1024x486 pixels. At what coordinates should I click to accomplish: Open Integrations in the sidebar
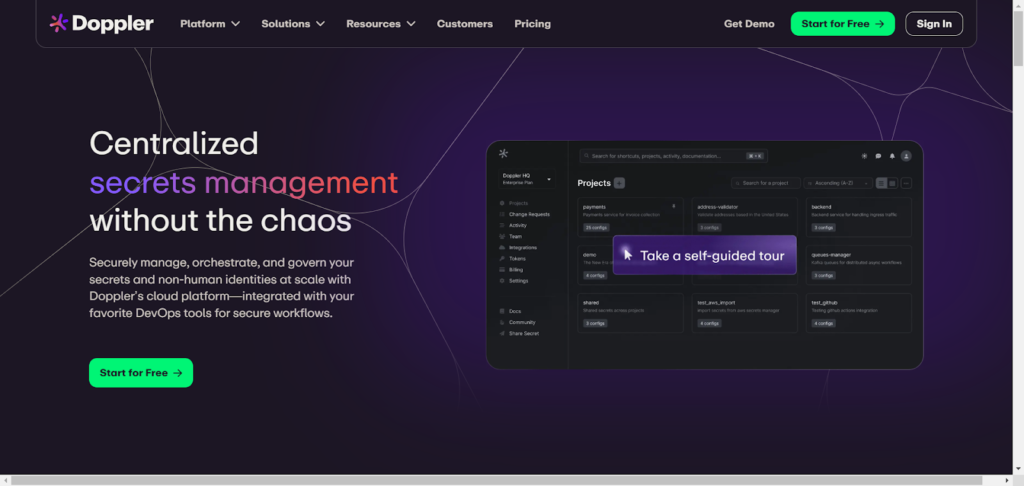click(x=518, y=248)
